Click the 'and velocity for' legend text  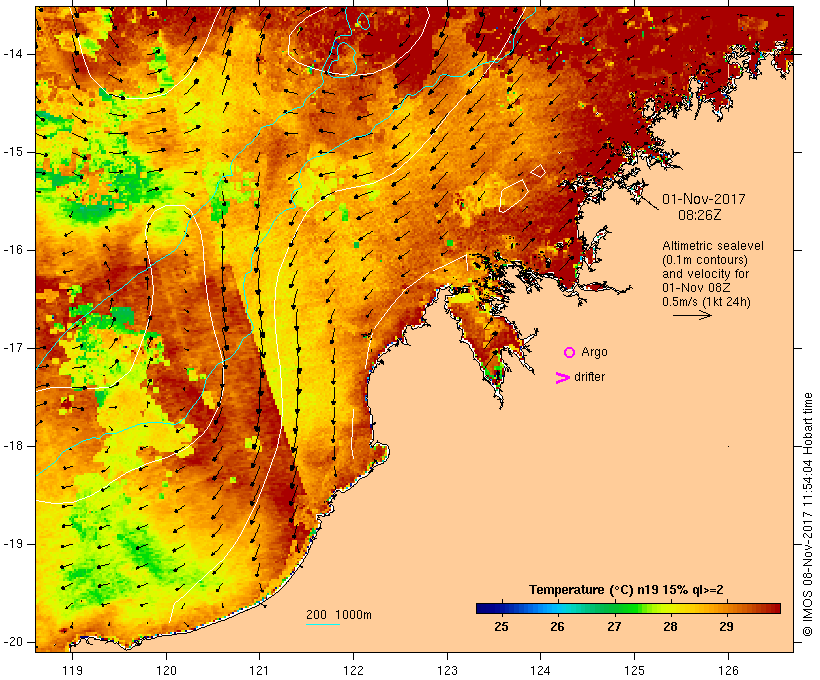click(705, 274)
